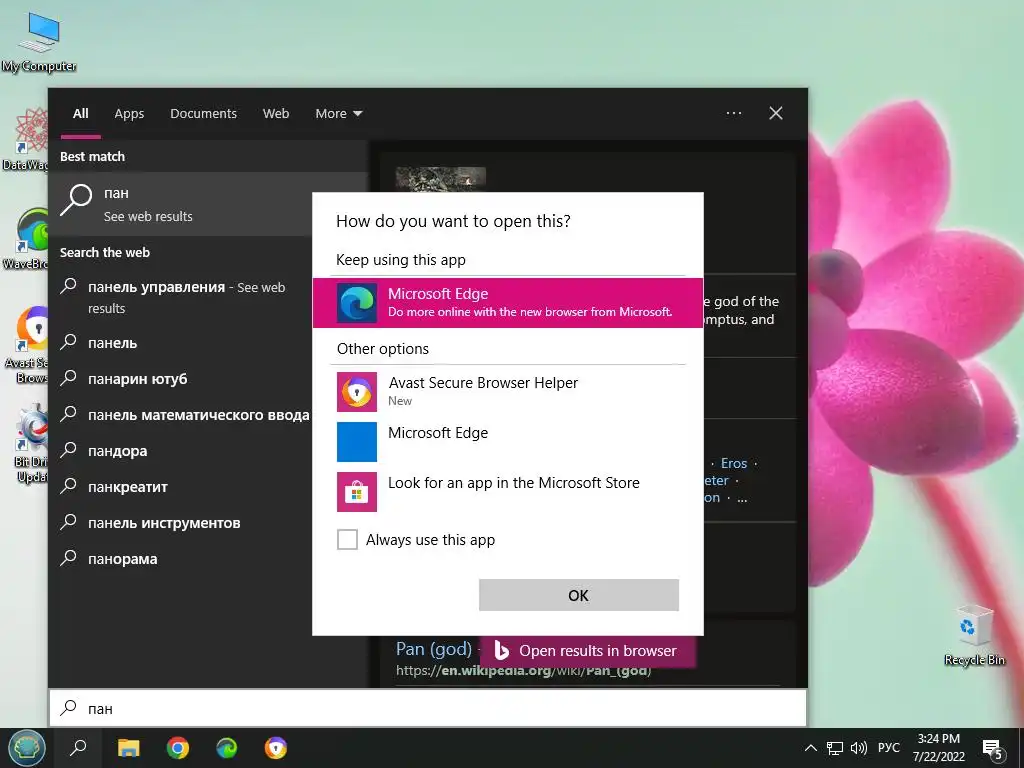Launch Microsoft Edge from taskbar
Image resolution: width=1024 pixels, height=768 pixels.
(227, 748)
